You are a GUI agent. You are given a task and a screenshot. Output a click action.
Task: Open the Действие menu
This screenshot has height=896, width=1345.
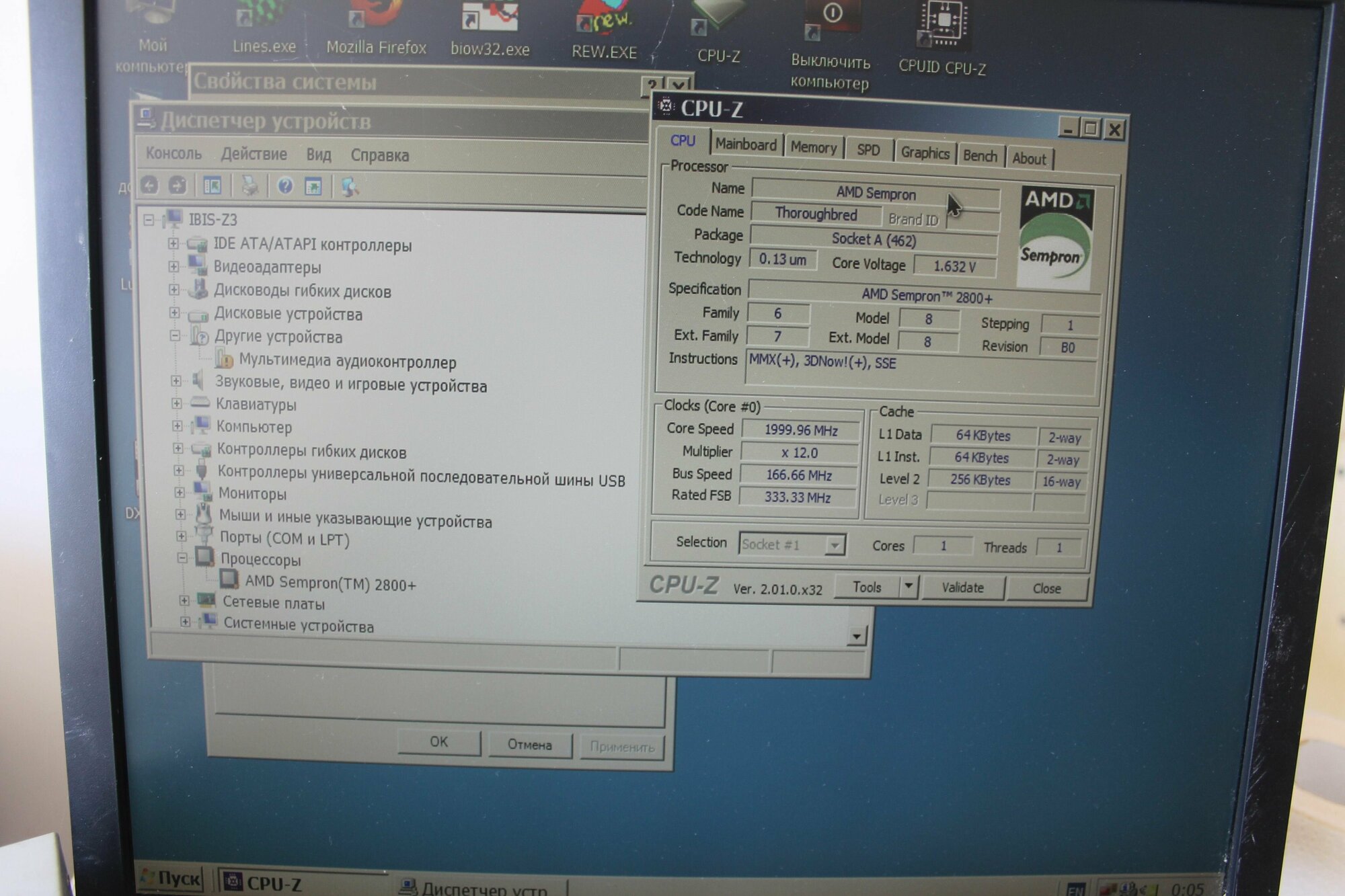[x=254, y=155]
